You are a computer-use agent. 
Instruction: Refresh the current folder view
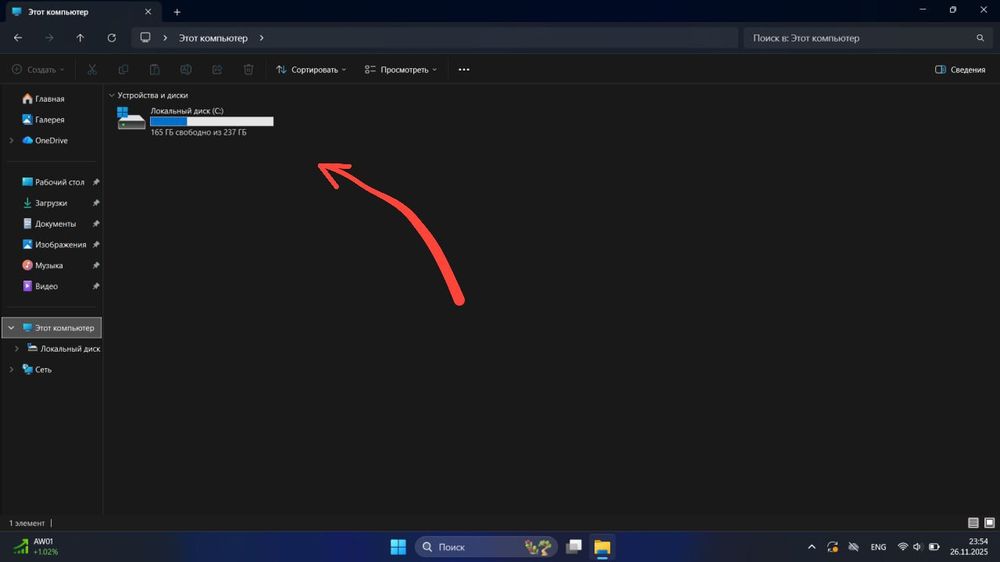coord(112,38)
